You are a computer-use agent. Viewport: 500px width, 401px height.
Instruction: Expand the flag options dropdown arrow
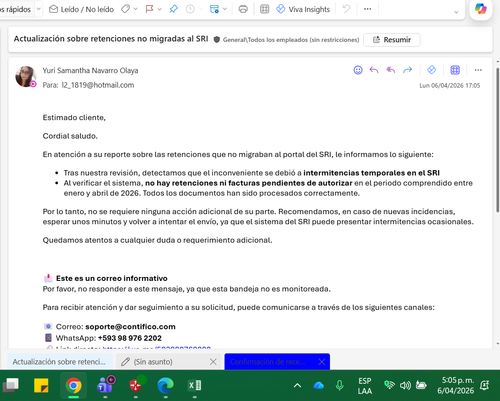160,9
